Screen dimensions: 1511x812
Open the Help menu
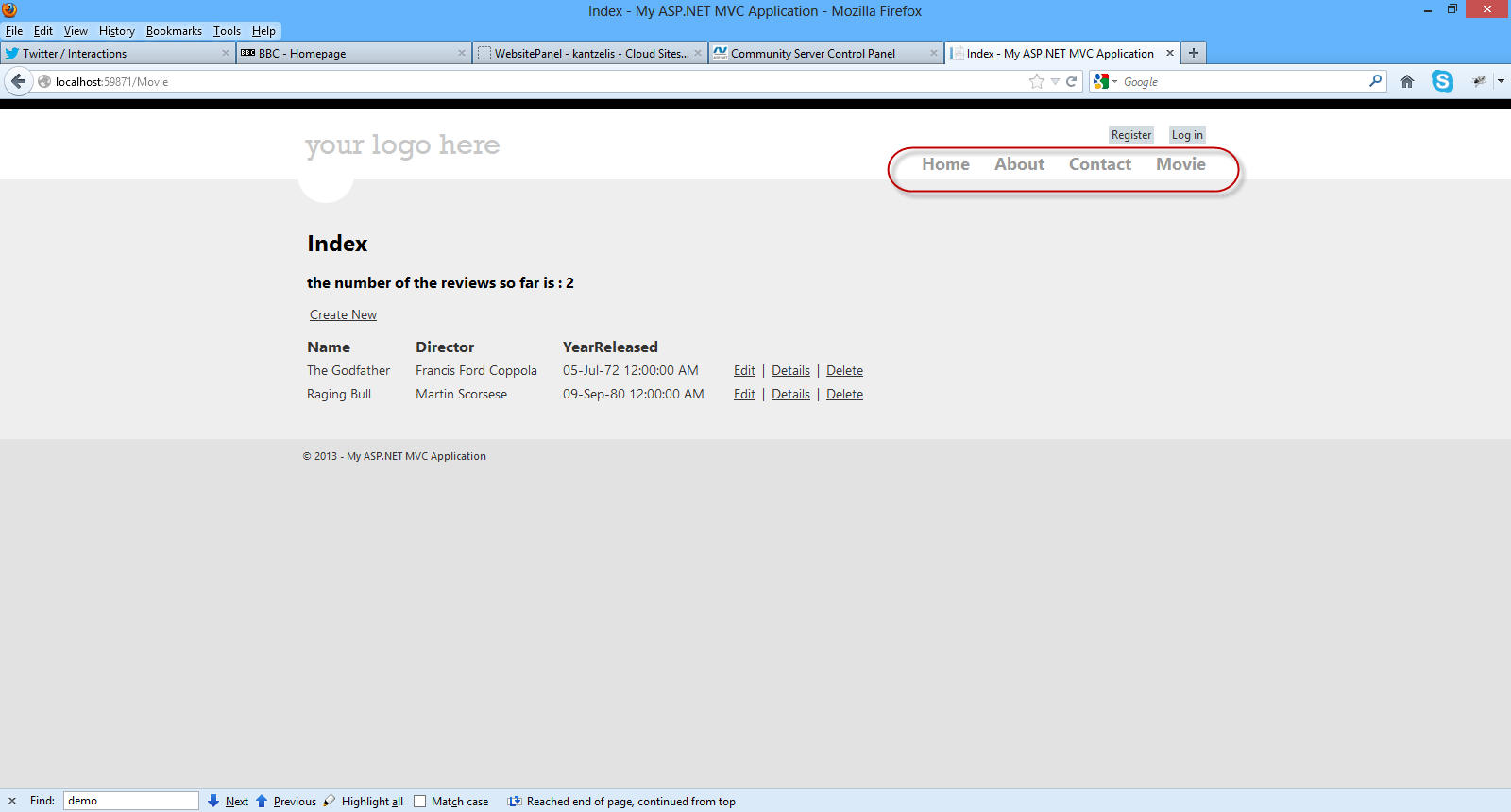[x=263, y=30]
